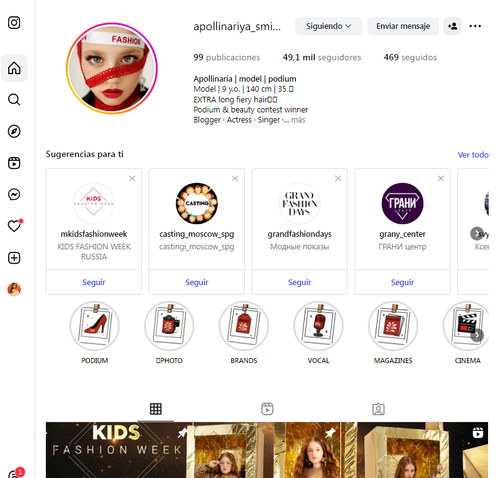Switch to the posts grid tab

coord(156,409)
